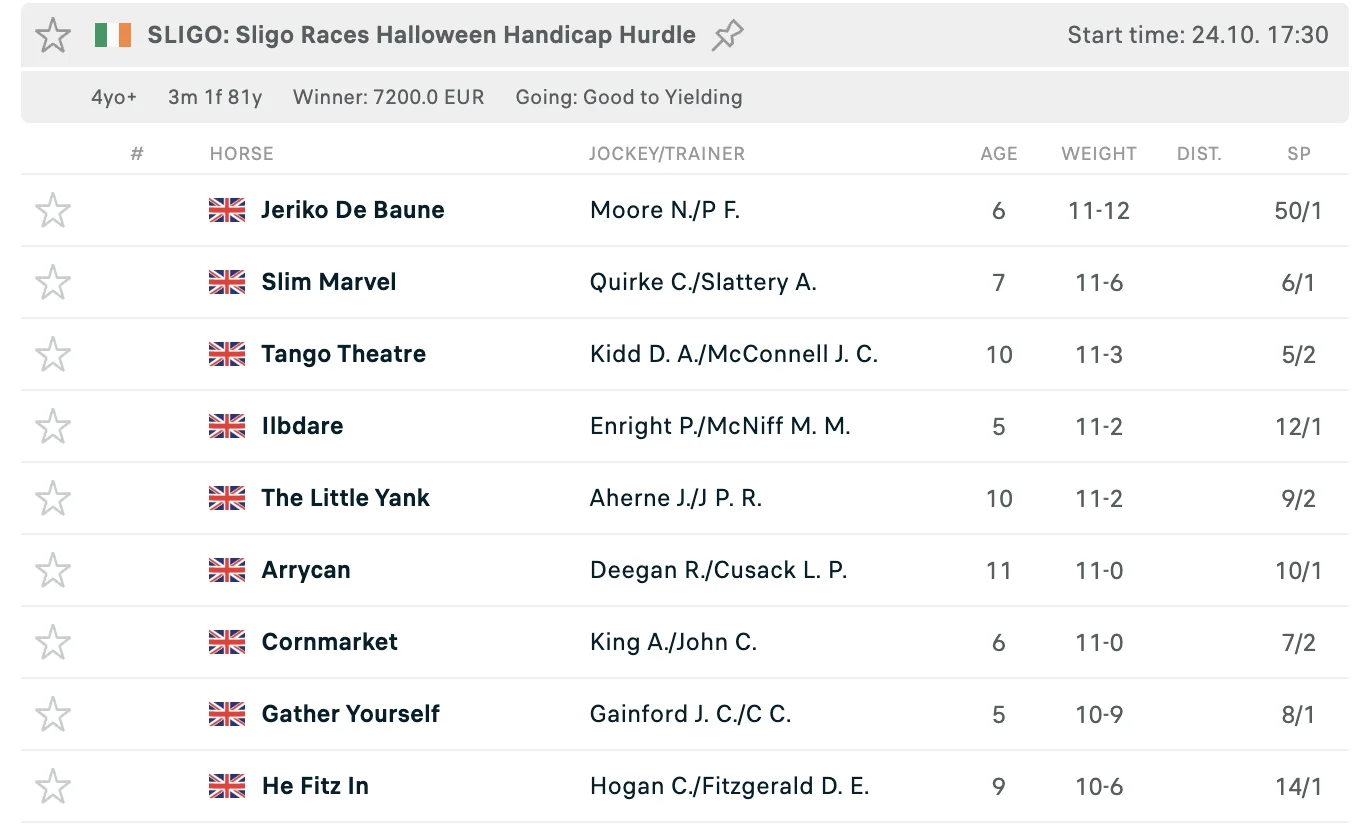Favorite the Sligo race header star
Image resolution: width=1372 pixels, height=831 pixels.
click(x=53, y=36)
